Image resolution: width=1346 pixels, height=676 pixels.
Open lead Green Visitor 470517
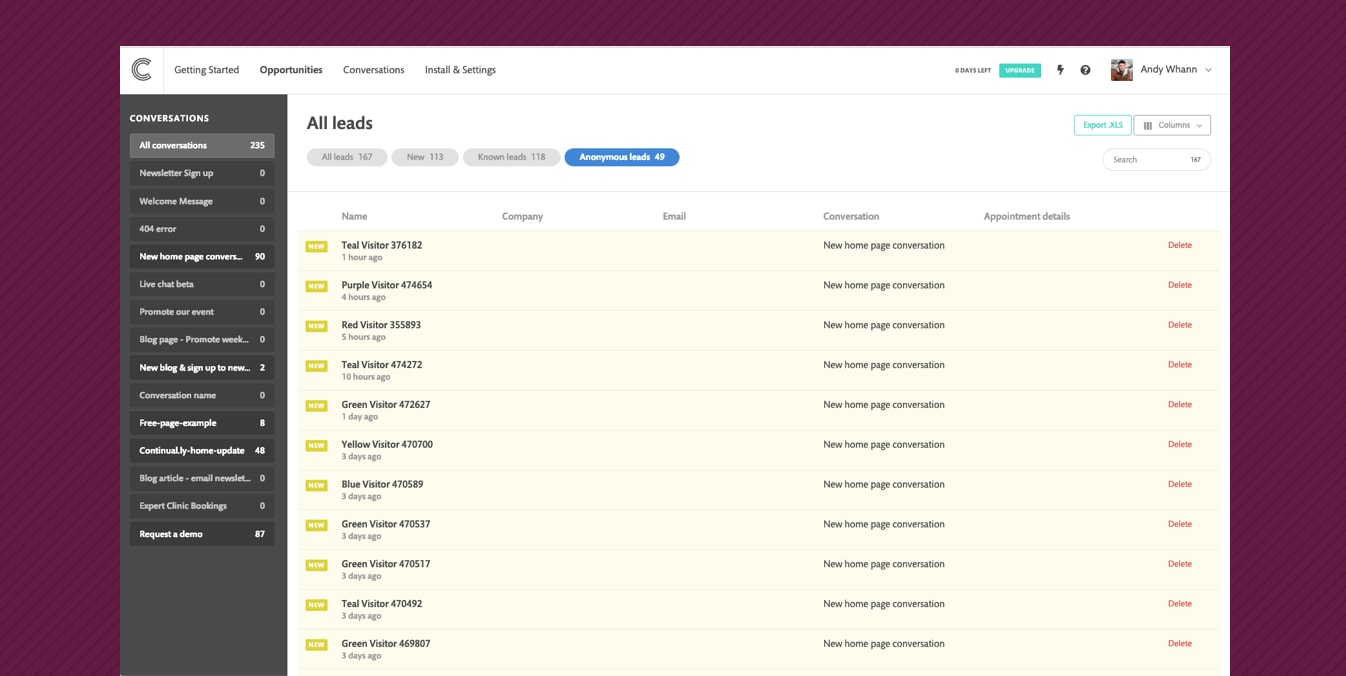[386, 564]
